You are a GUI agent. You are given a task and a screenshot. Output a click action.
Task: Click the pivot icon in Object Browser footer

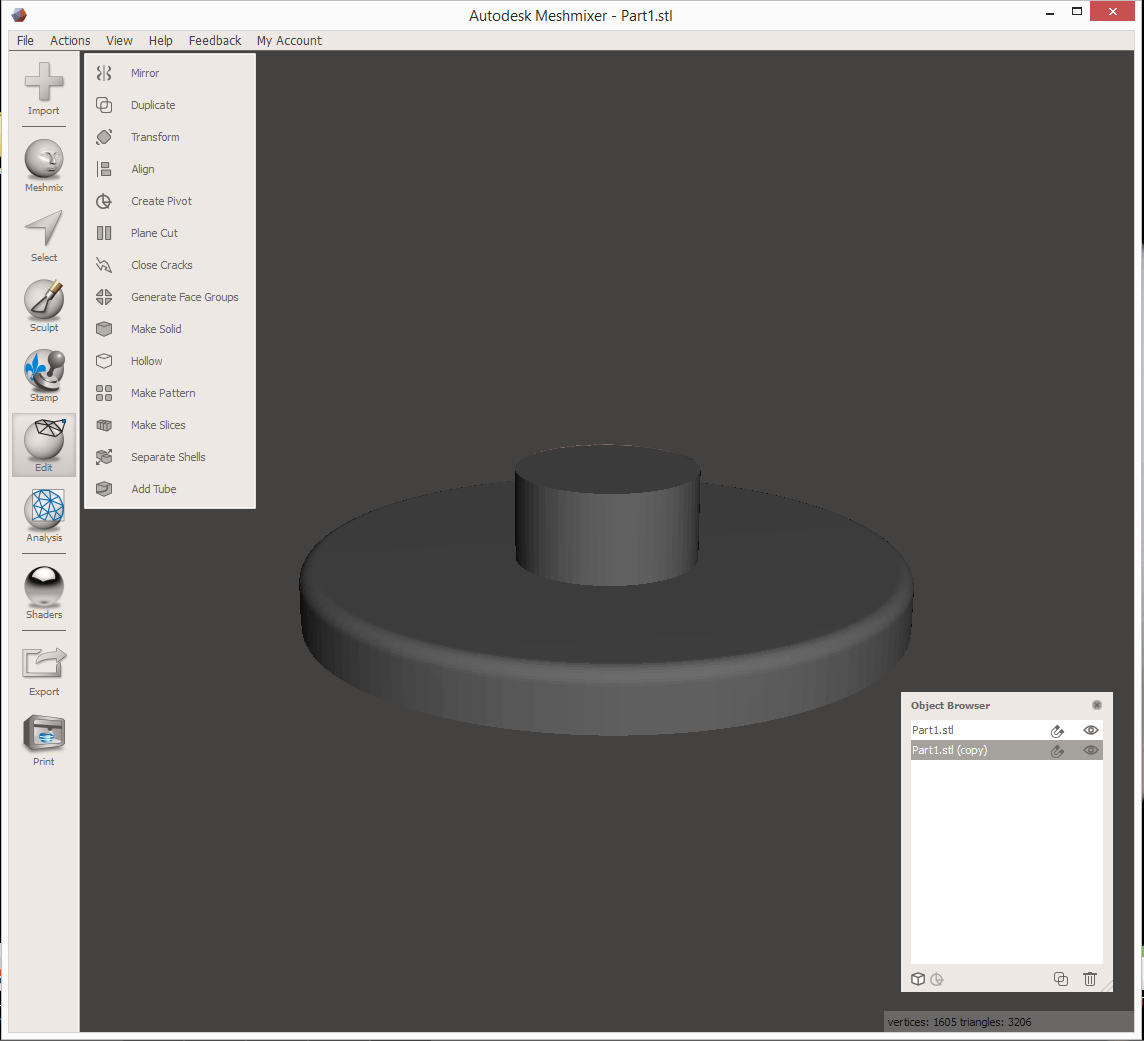[937, 979]
